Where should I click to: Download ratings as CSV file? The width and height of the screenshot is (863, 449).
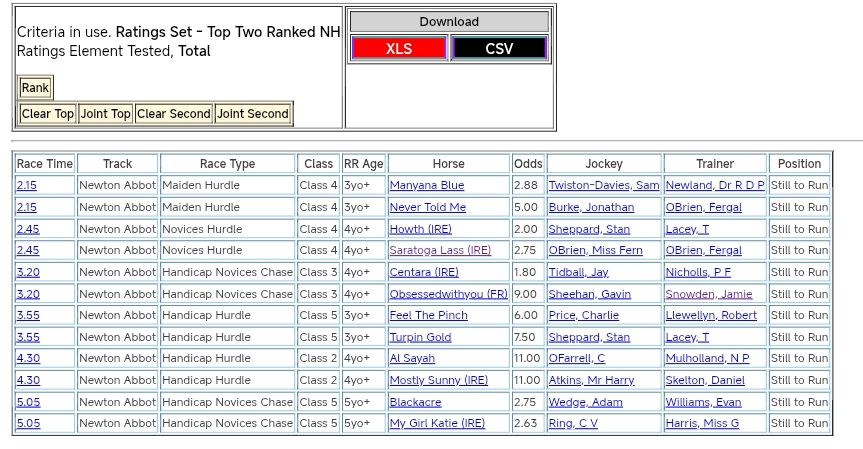click(x=499, y=48)
